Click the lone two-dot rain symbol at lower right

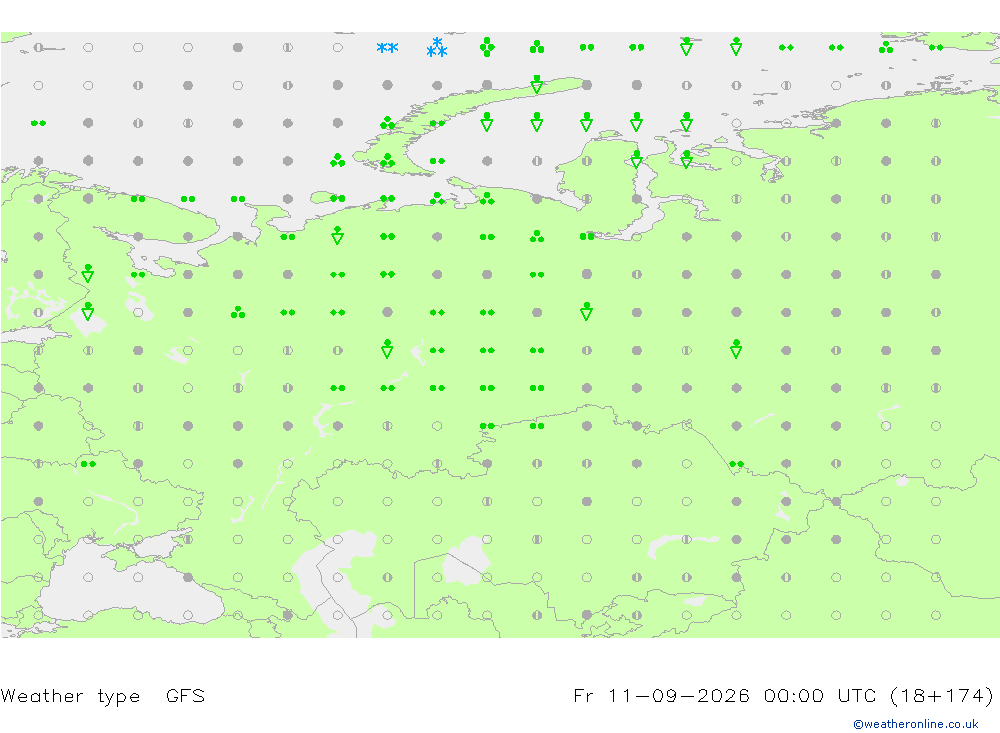click(x=736, y=464)
